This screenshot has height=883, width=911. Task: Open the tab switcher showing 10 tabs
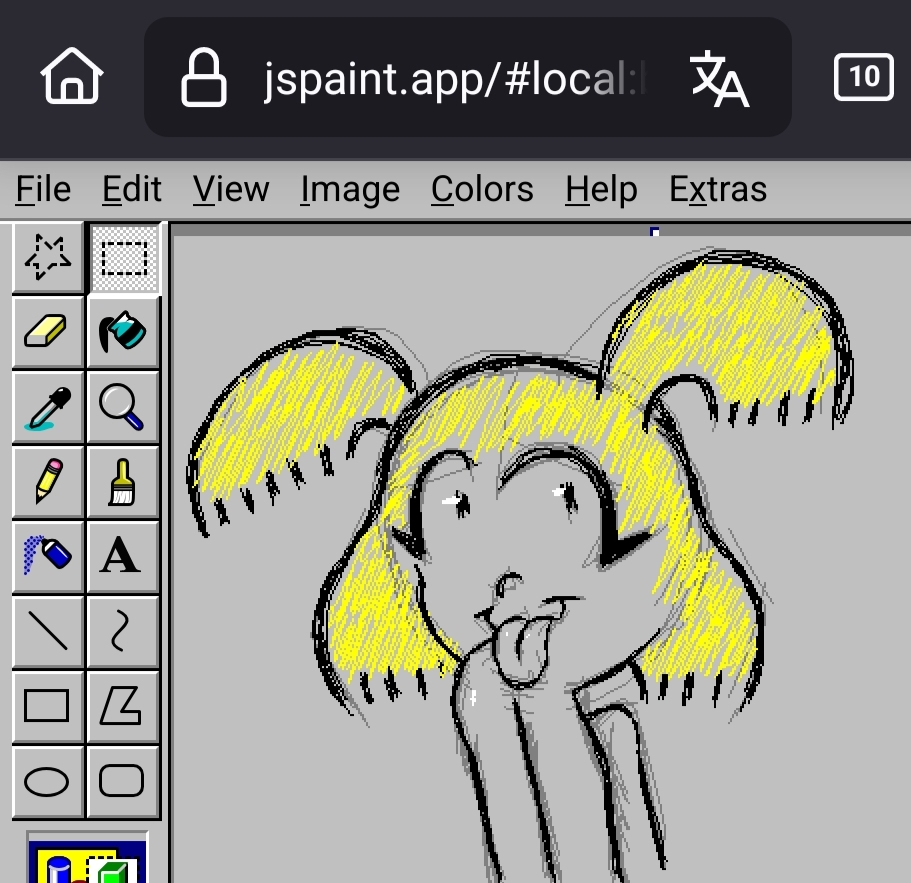[864, 77]
